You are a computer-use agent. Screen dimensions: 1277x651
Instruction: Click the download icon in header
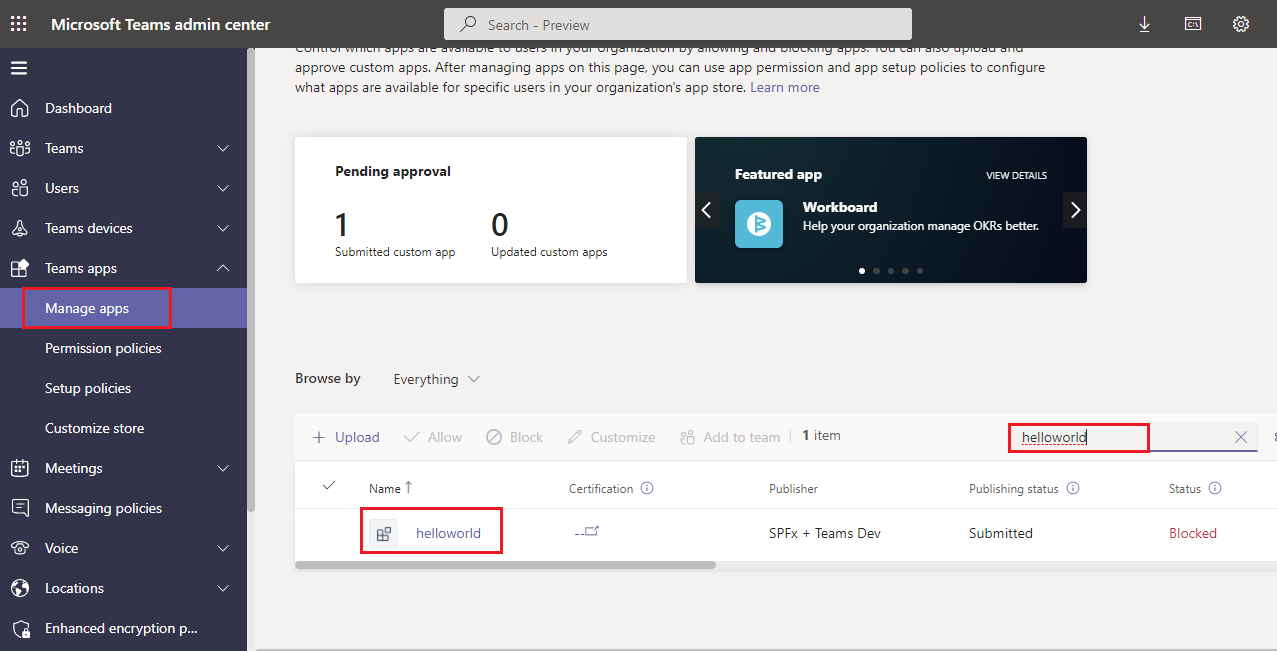coord(1145,24)
